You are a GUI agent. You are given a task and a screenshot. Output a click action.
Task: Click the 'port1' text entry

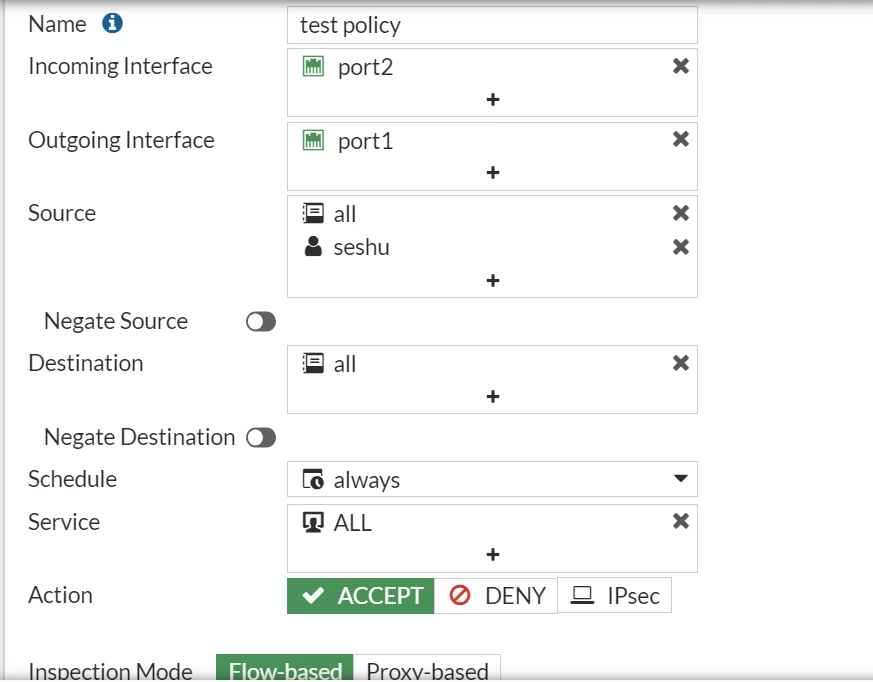[x=365, y=141]
